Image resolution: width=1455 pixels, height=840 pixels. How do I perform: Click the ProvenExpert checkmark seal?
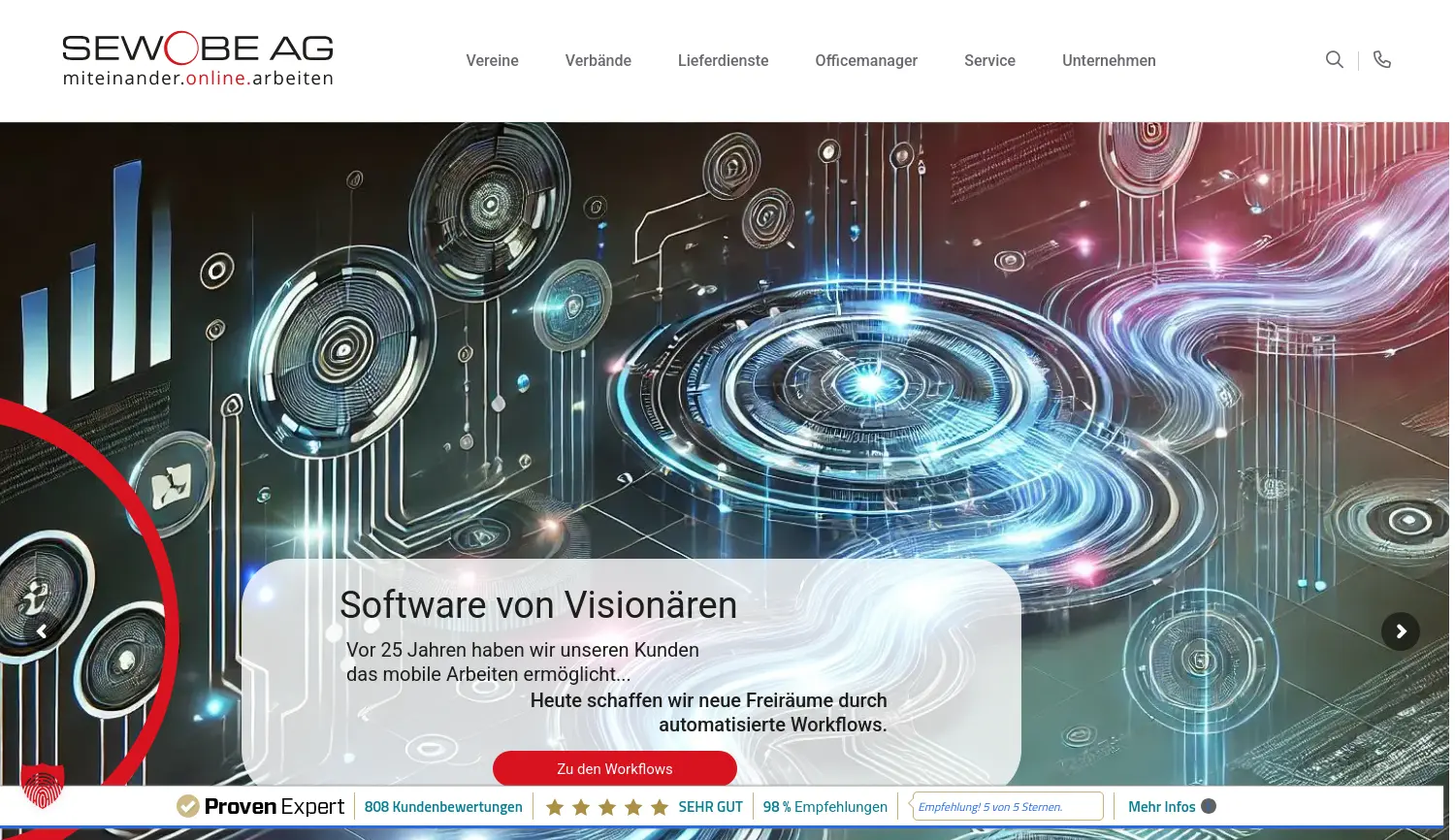pyautogui.click(x=186, y=805)
